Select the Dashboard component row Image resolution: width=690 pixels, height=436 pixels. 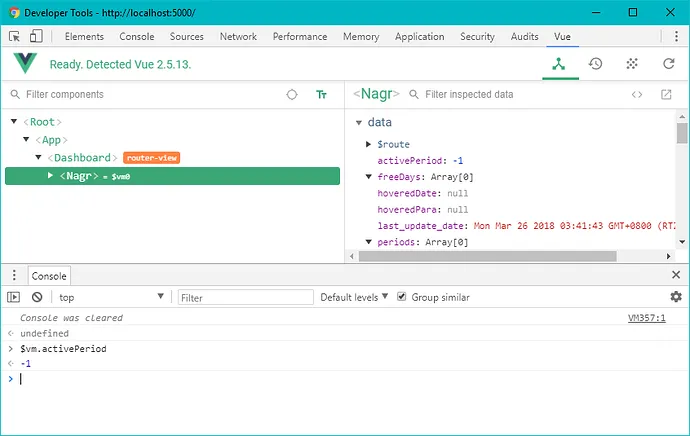tap(172, 158)
